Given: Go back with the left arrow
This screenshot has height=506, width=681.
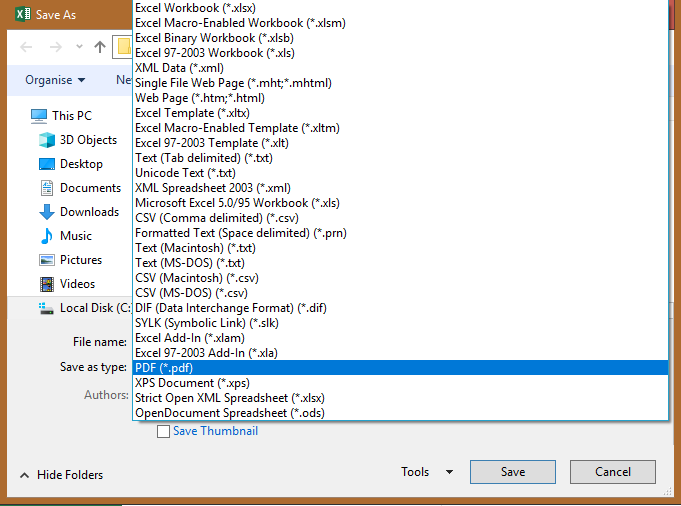Looking at the screenshot, I should [26, 47].
